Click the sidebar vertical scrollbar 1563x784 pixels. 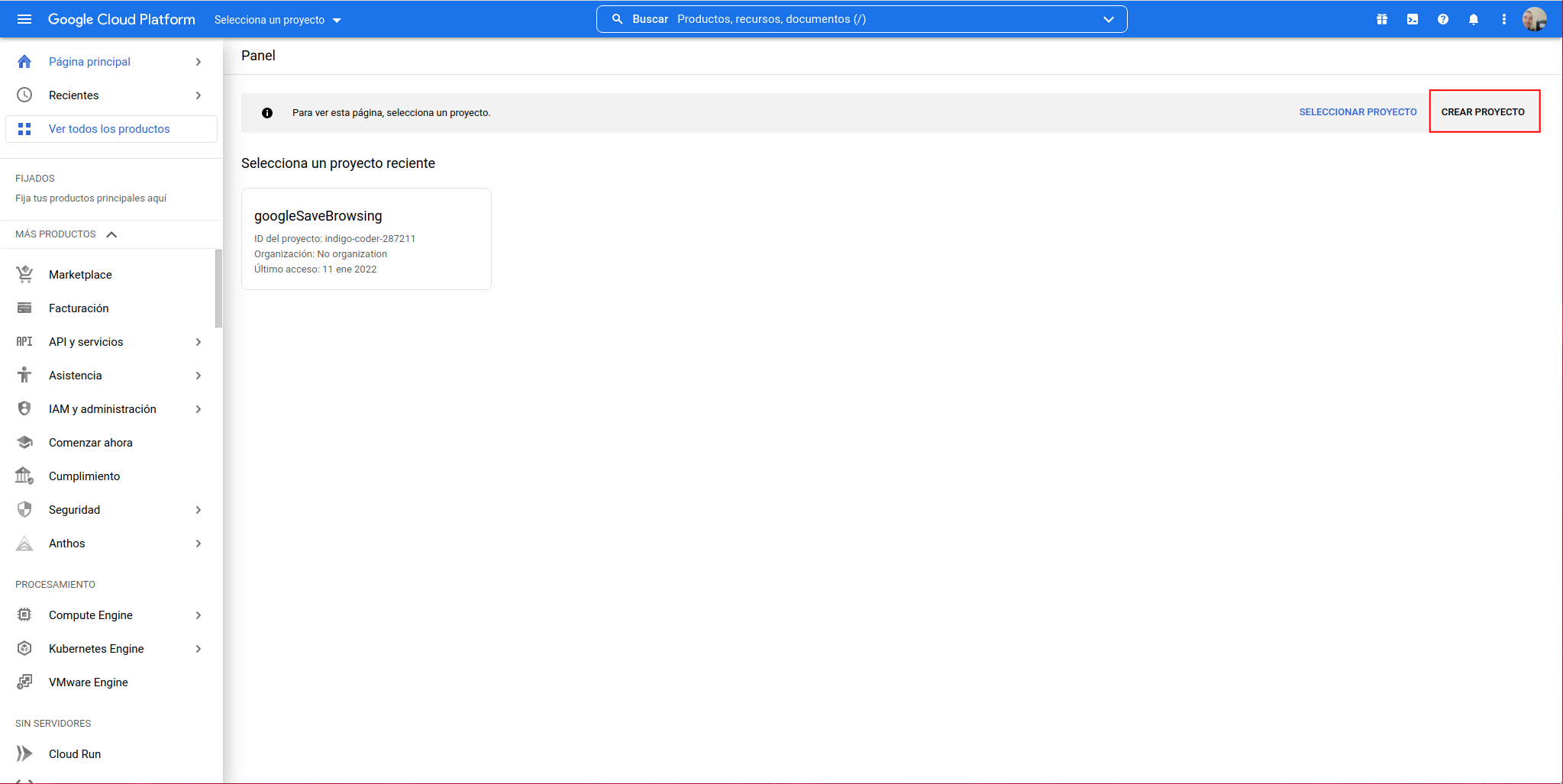tap(219, 289)
